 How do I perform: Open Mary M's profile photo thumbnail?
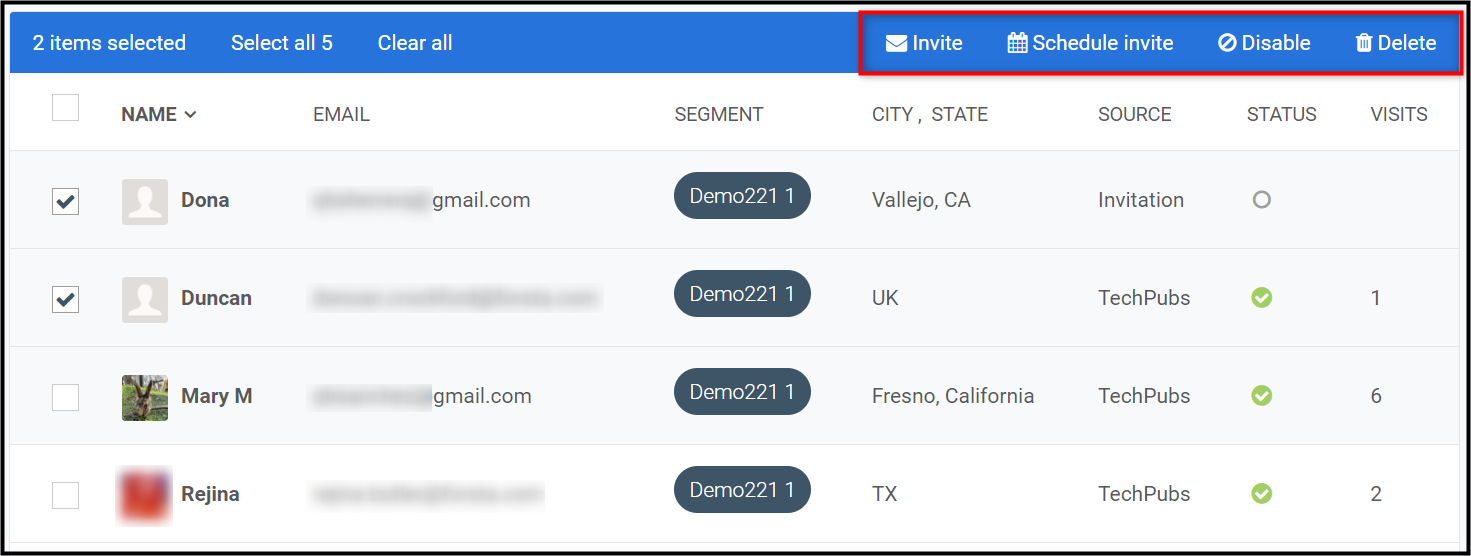(x=145, y=398)
